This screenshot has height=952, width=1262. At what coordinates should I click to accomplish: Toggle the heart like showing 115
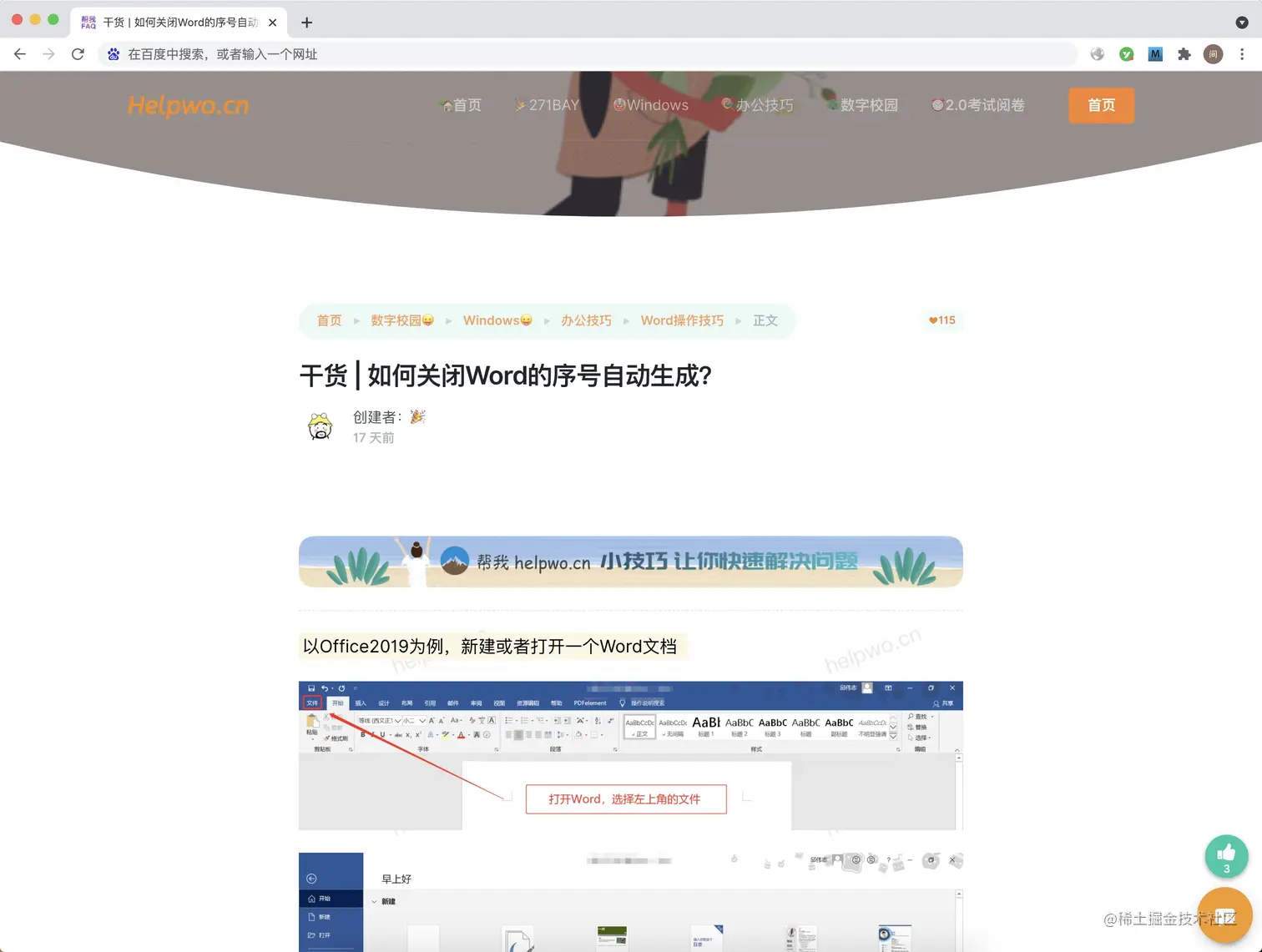pos(941,320)
